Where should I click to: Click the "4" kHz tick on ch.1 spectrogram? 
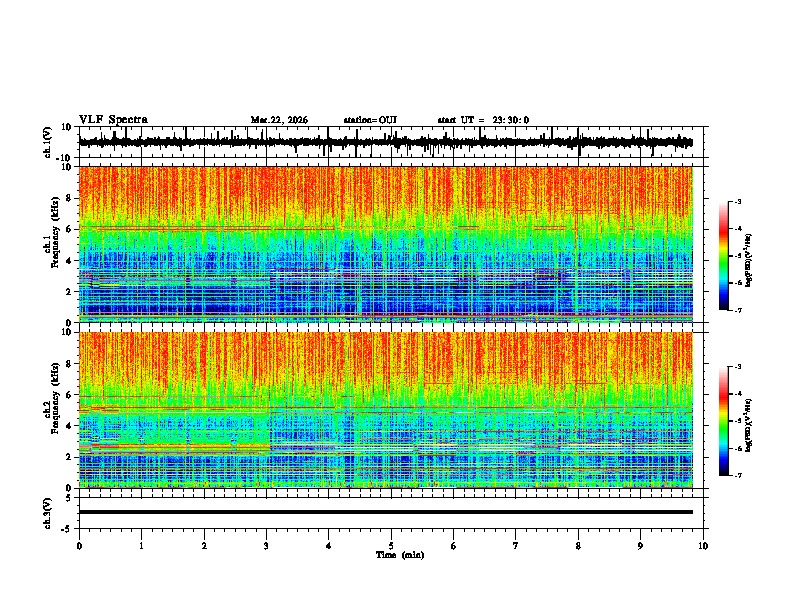pos(70,261)
